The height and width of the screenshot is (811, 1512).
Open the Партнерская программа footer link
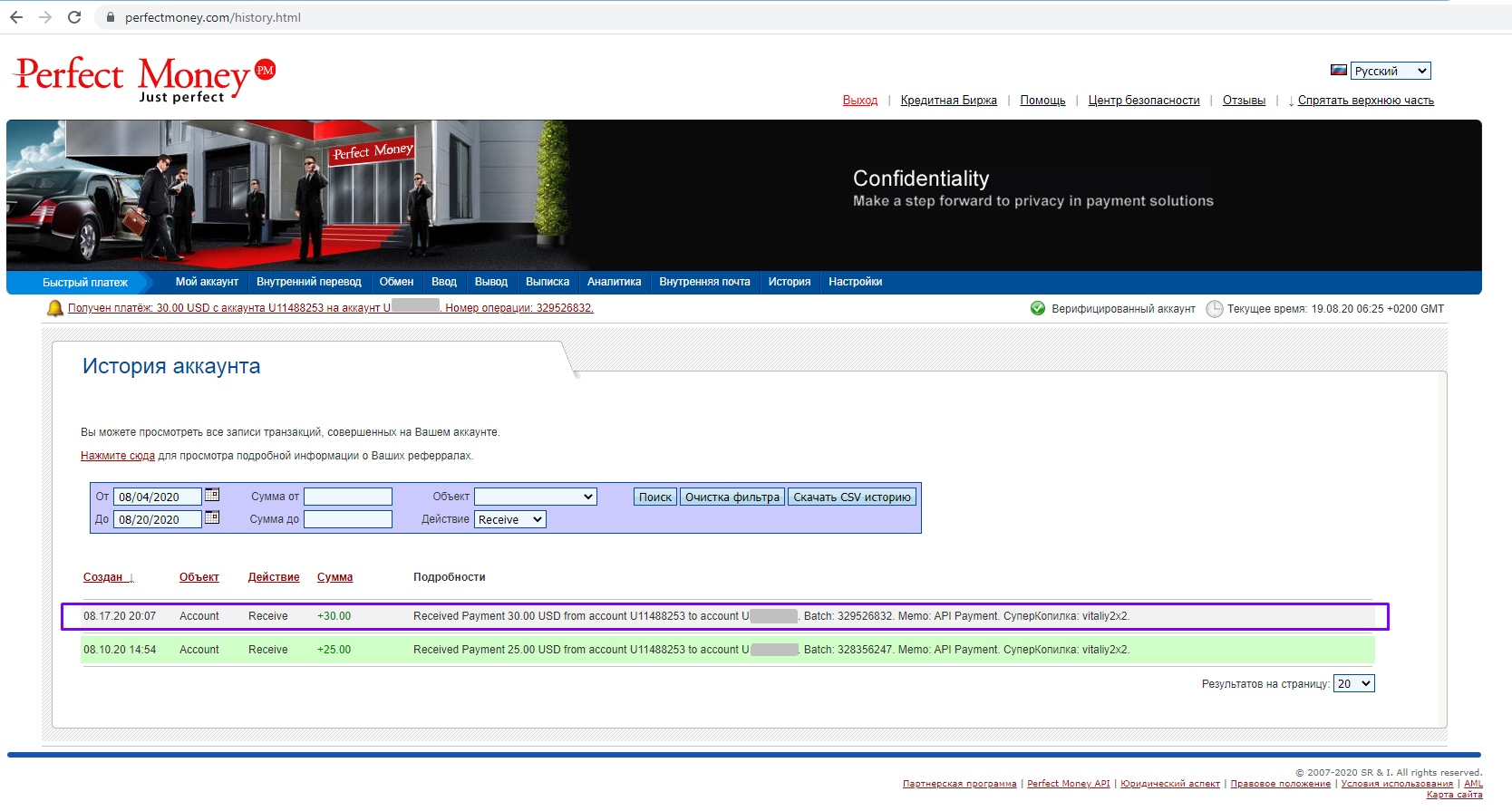pos(959,784)
